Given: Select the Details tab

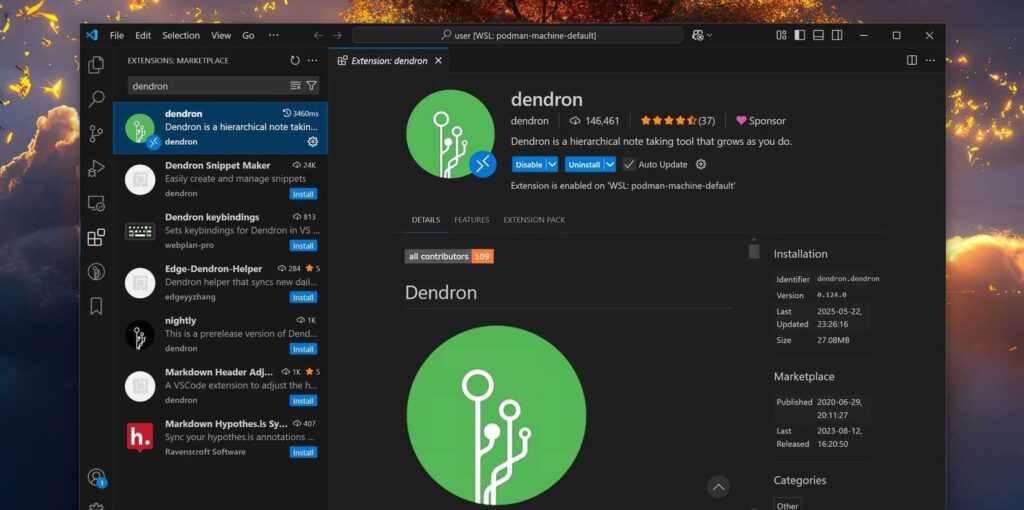Looking at the screenshot, I should 426,220.
